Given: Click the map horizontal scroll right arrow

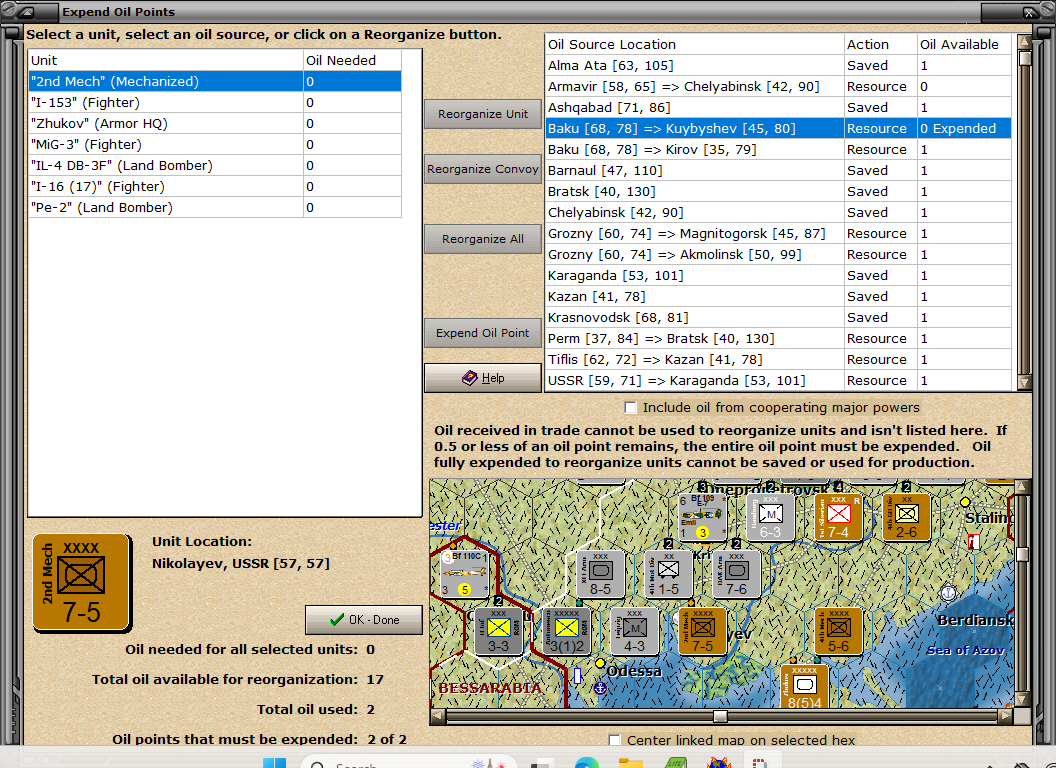Looking at the screenshot, I should [1005, 715].
